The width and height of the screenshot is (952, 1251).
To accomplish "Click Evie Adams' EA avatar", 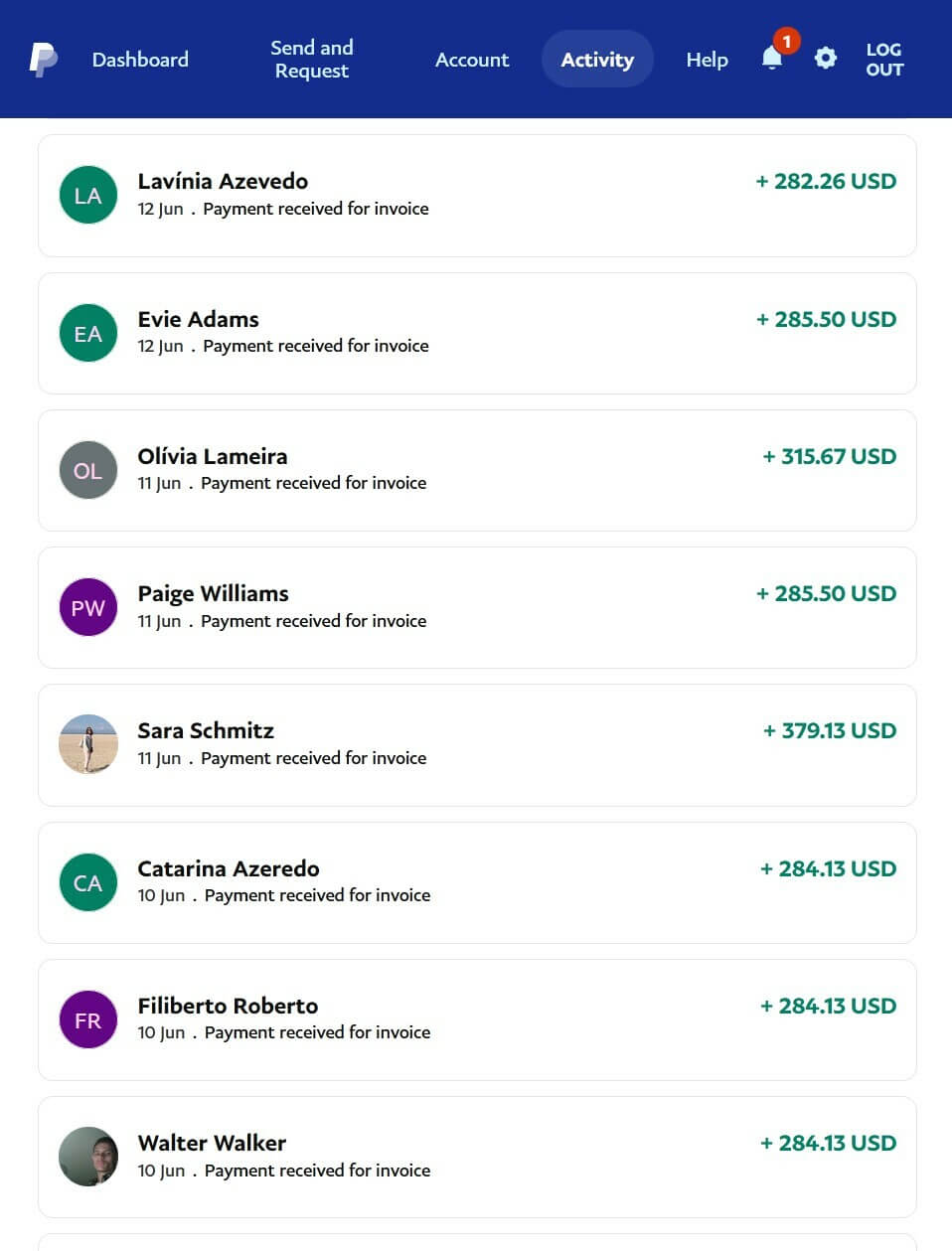I will tap(88, 333).
